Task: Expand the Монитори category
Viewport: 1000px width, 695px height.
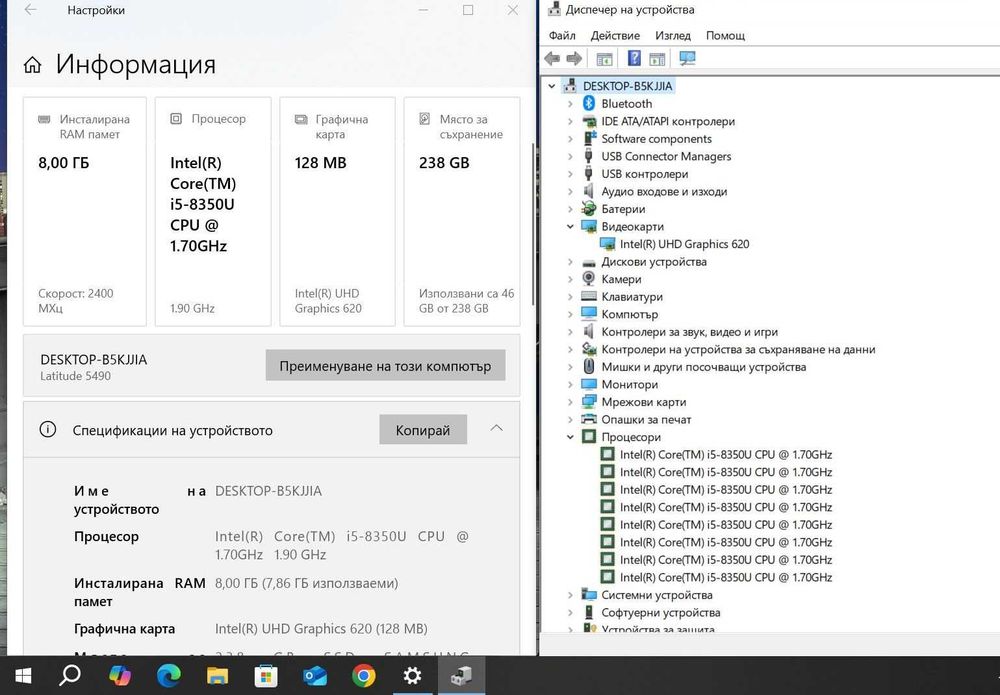Action: (x=570, y=384)
